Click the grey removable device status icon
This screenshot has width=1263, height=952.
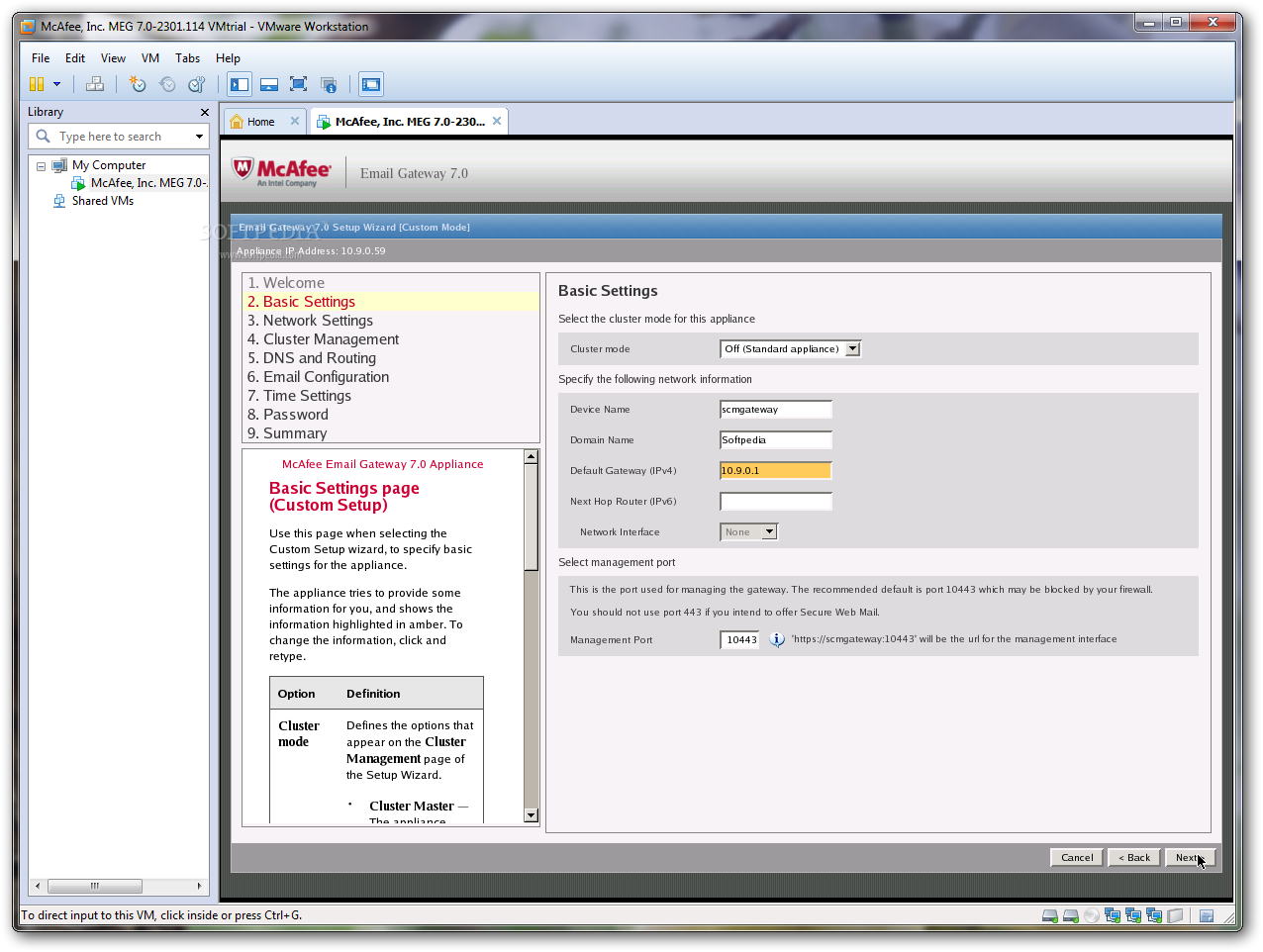(x=1175, y=916)
